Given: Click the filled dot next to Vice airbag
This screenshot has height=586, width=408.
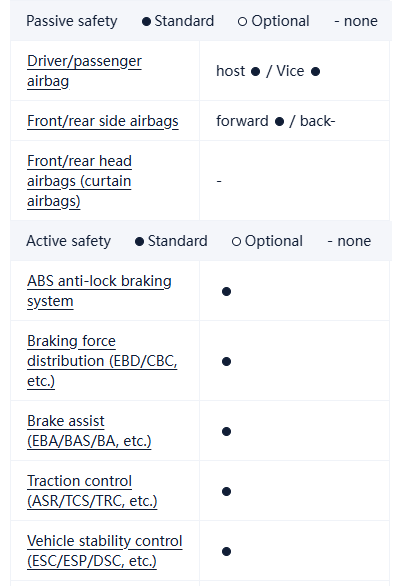Looking at the screenshot, I should pos(315,71).
